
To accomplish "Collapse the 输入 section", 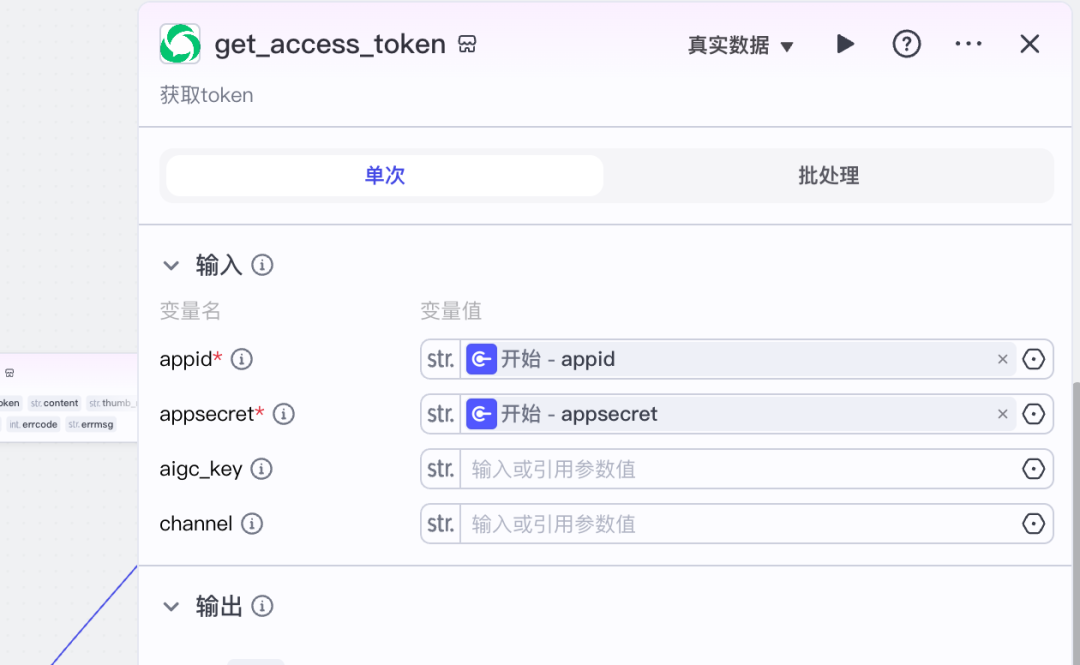I will pyautogui.click(x=172, y=265).
